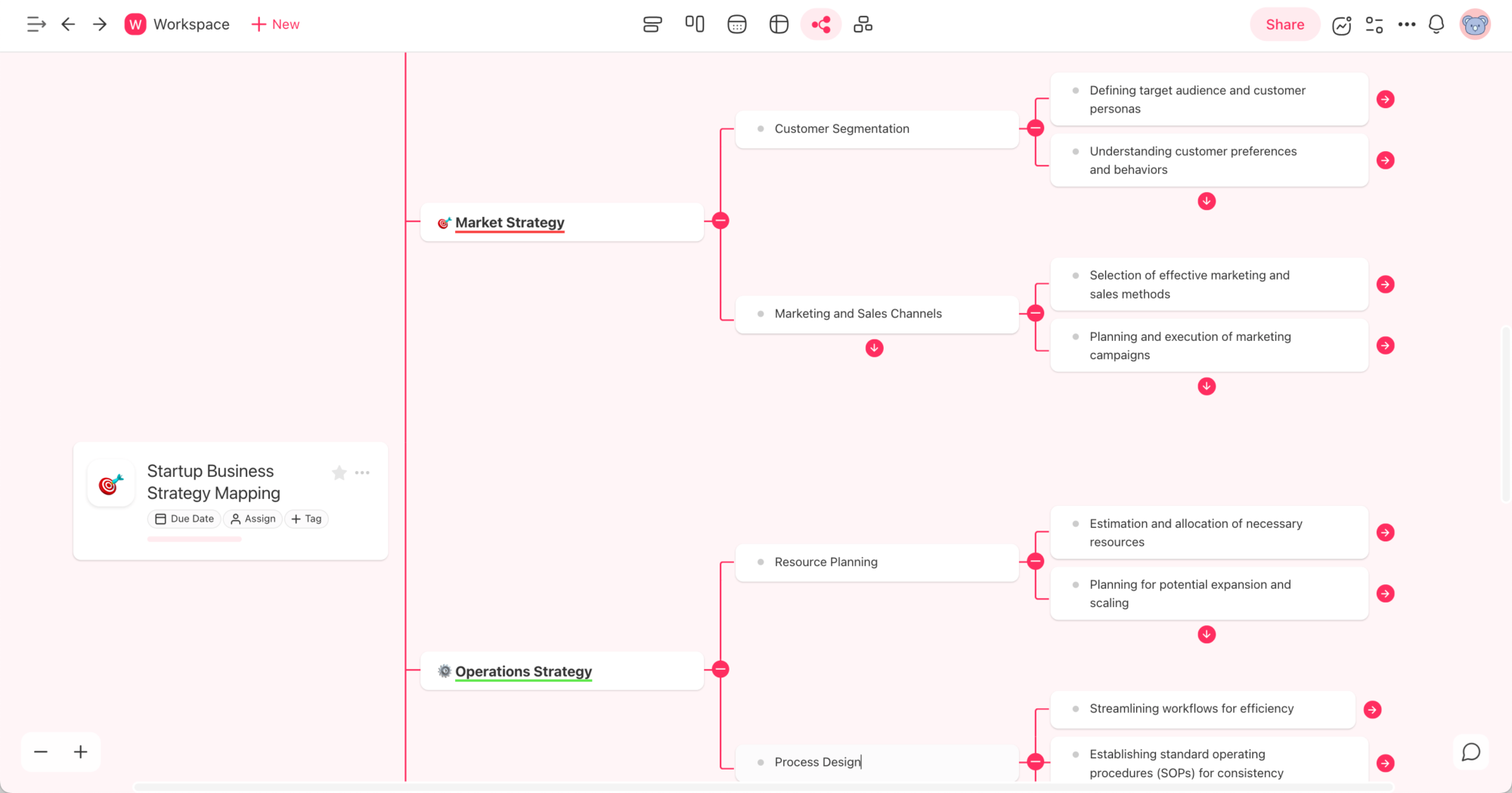Star the Startup Business Strategy Mapping card
Viewport: 1512px width, 793px height.
click(339, 472)
